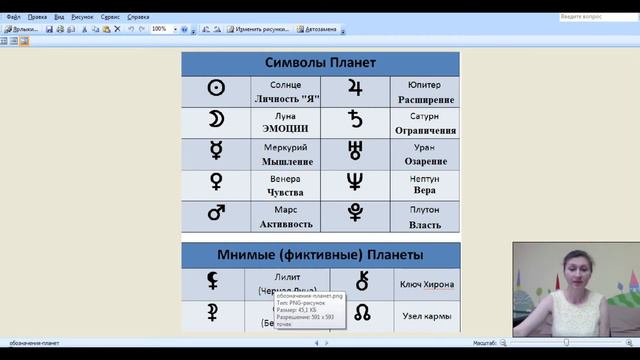Click the Ярлыки (Shortcuts) toolbar button
Screen dimensions: 640x360
tap(21, 29)
